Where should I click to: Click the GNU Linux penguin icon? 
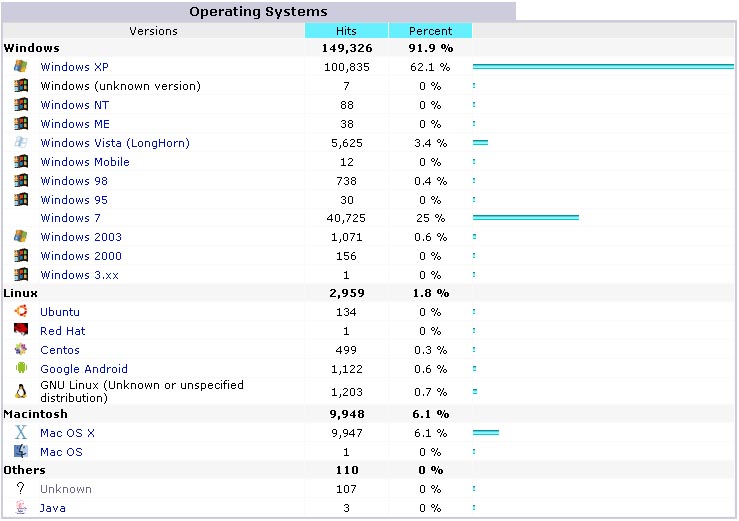21,391
